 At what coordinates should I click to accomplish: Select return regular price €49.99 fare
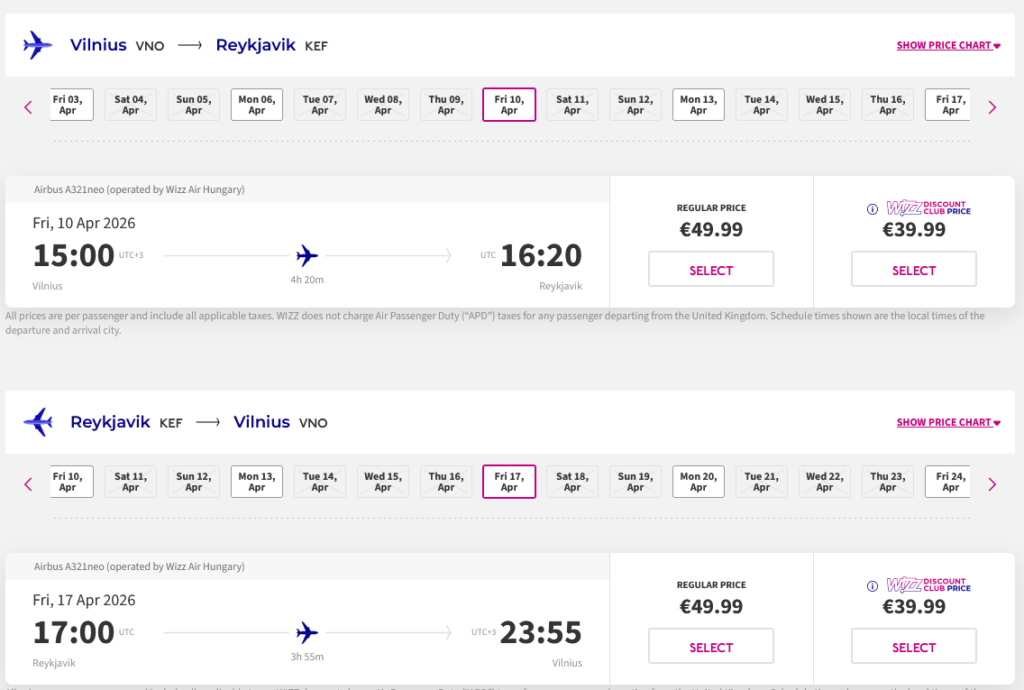(711, 647)
